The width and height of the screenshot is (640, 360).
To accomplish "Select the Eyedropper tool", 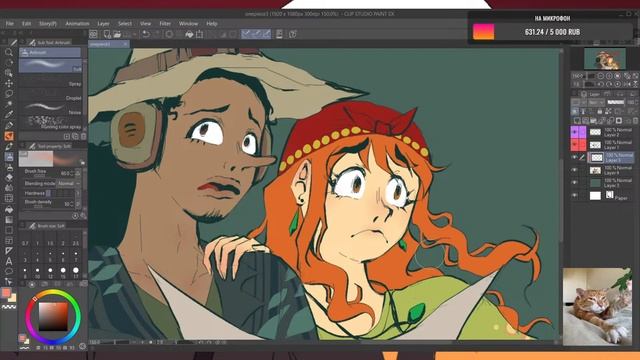I will [x=9, y=115].
